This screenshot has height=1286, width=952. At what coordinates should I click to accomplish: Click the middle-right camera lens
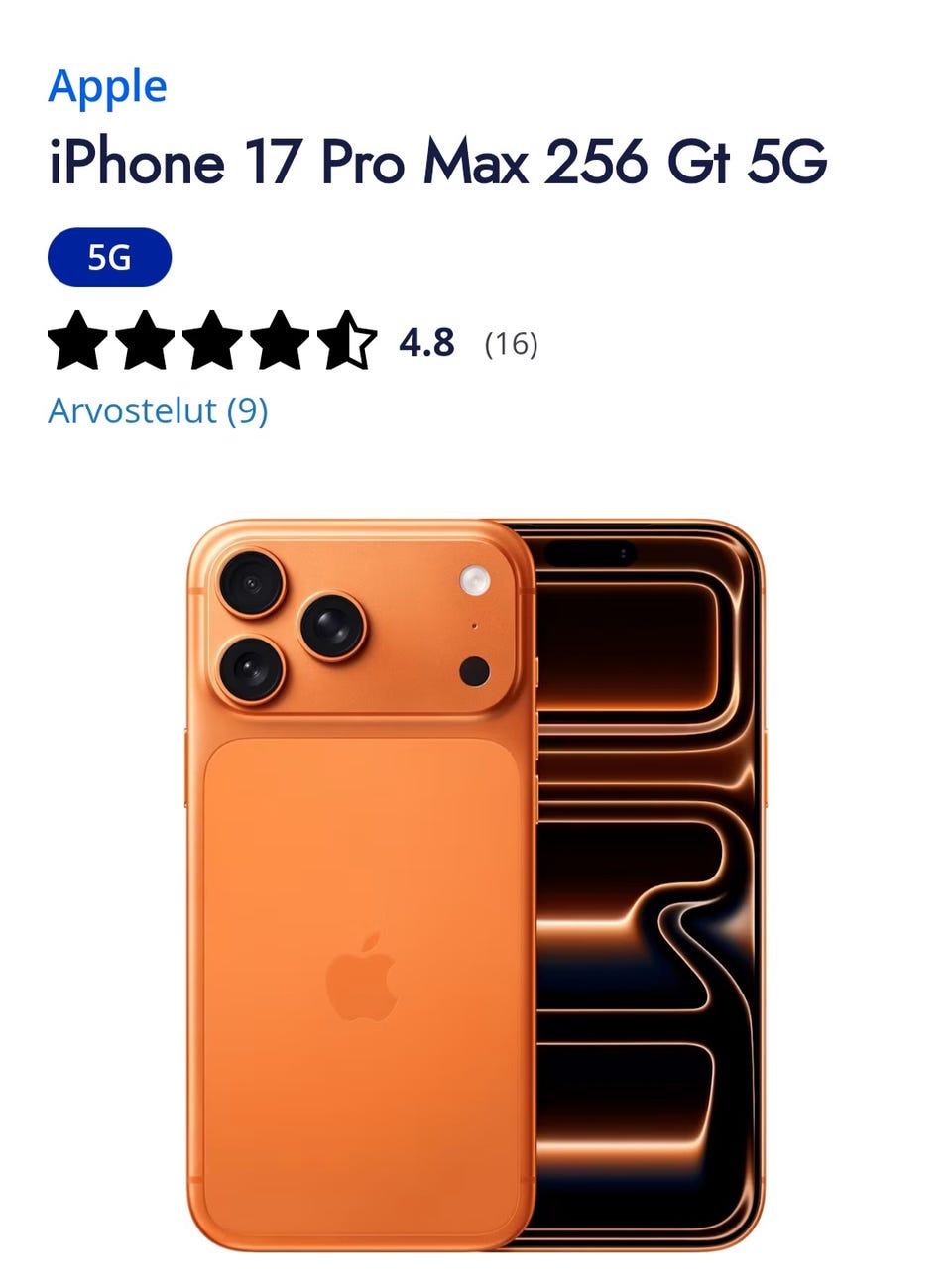[333, 626]
